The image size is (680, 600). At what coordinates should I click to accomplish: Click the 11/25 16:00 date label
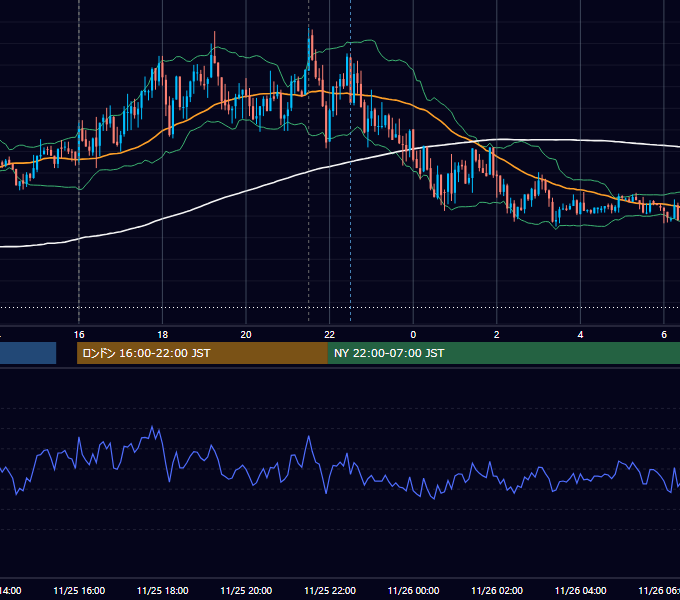click(x=79, y=591)
